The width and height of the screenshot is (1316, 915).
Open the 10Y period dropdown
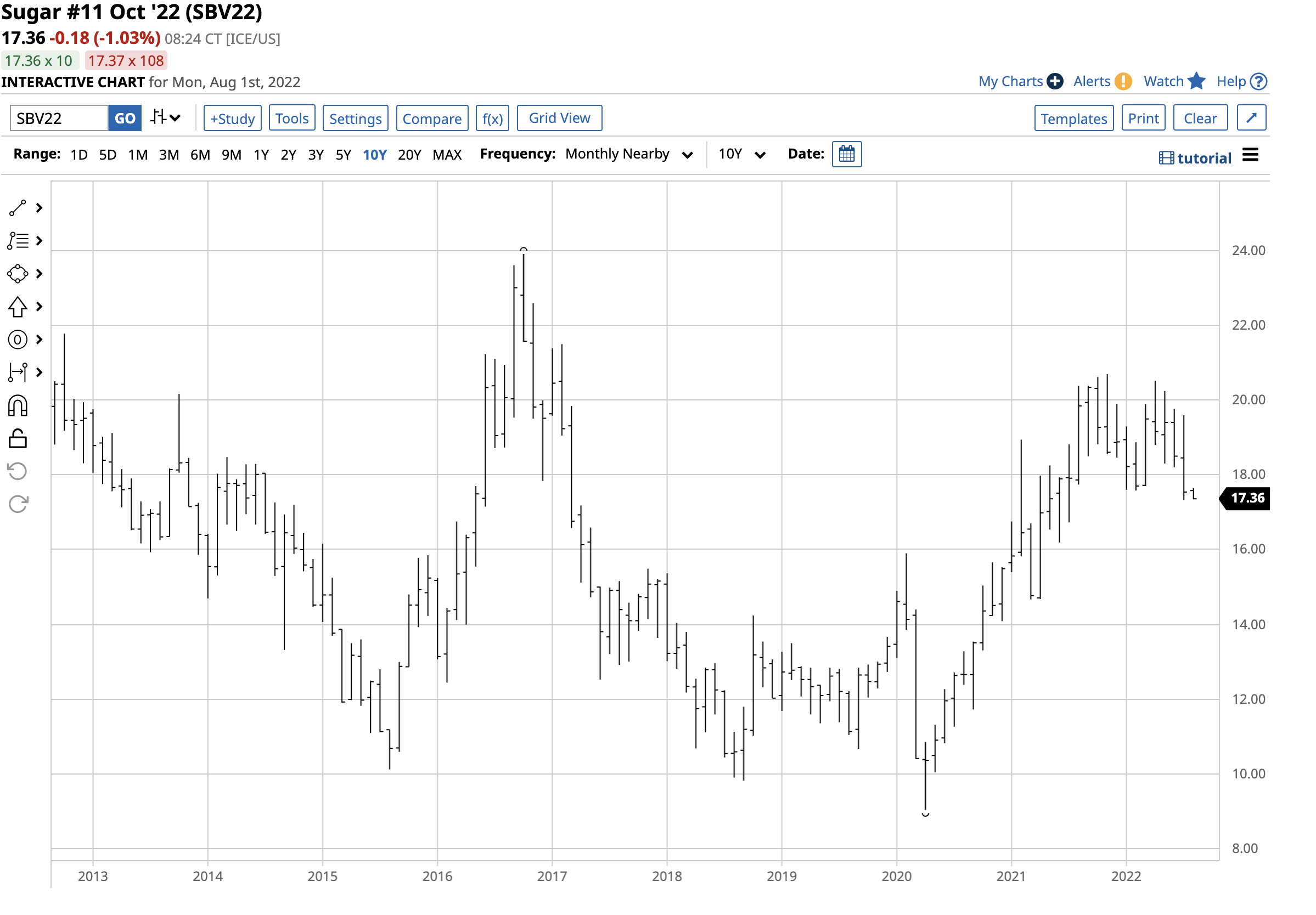pyautogui.click(x=741, y=154)
